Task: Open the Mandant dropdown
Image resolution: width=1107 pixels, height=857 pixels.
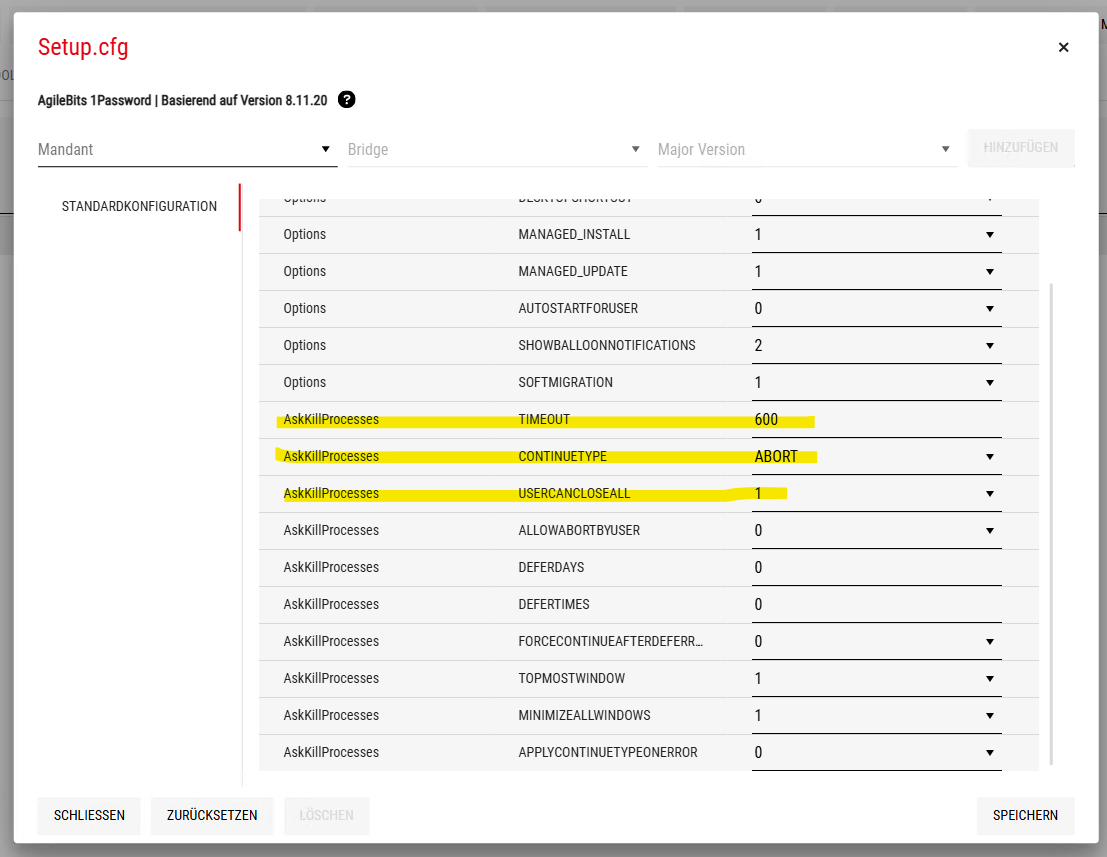Action: 186,149
